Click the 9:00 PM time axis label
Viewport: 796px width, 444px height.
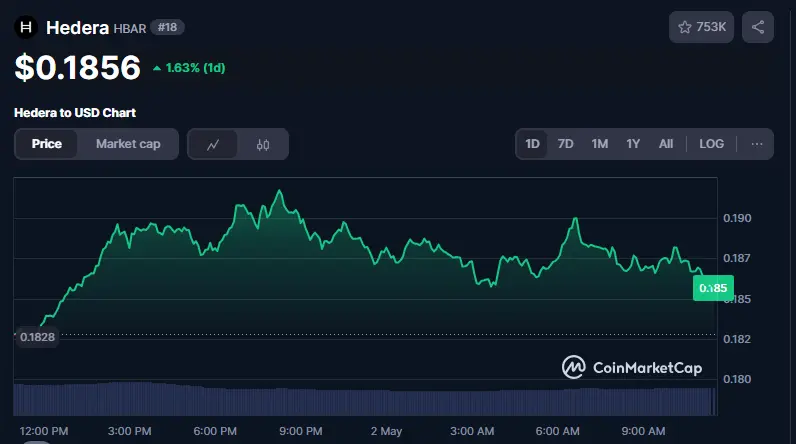(301, 431)
